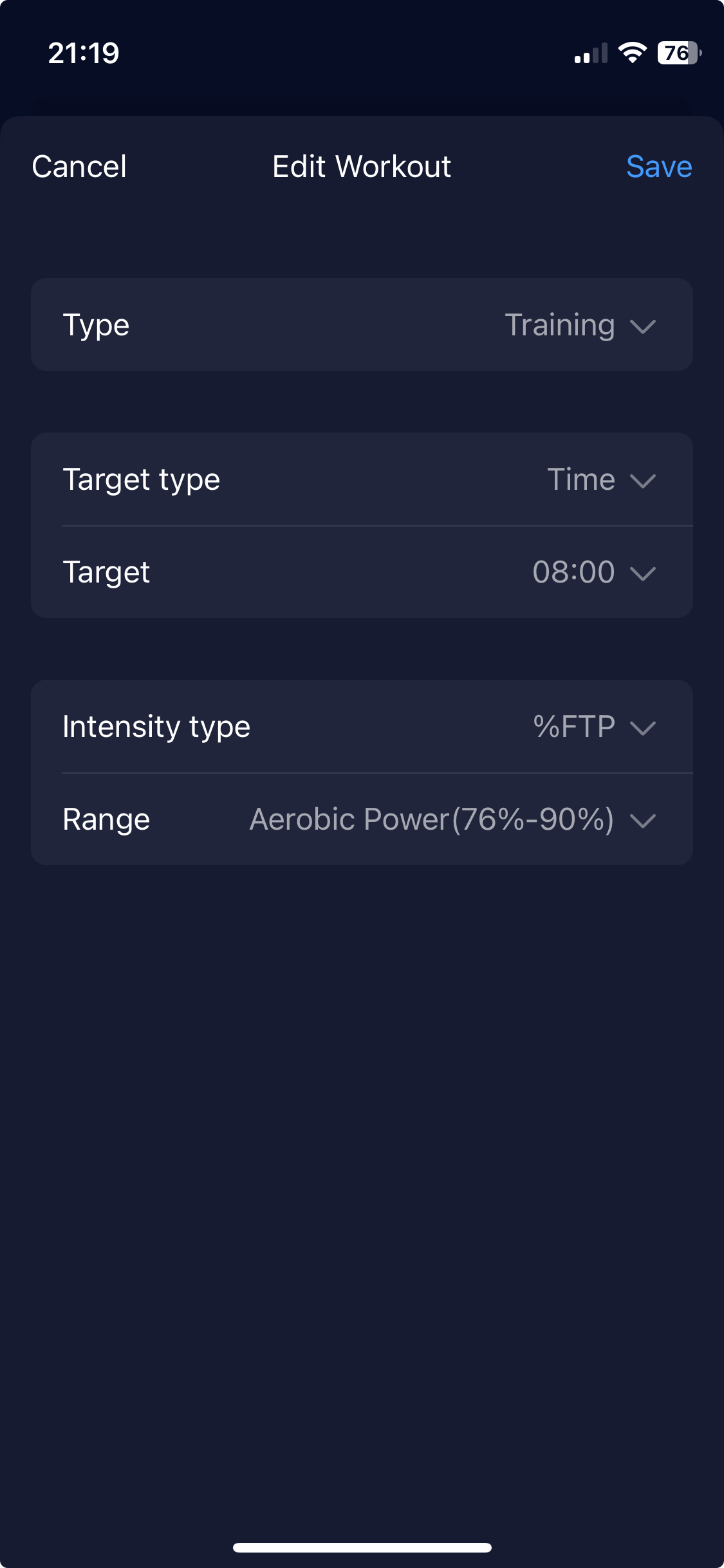Tap the chevron next to Training

(x=643, y=326)
